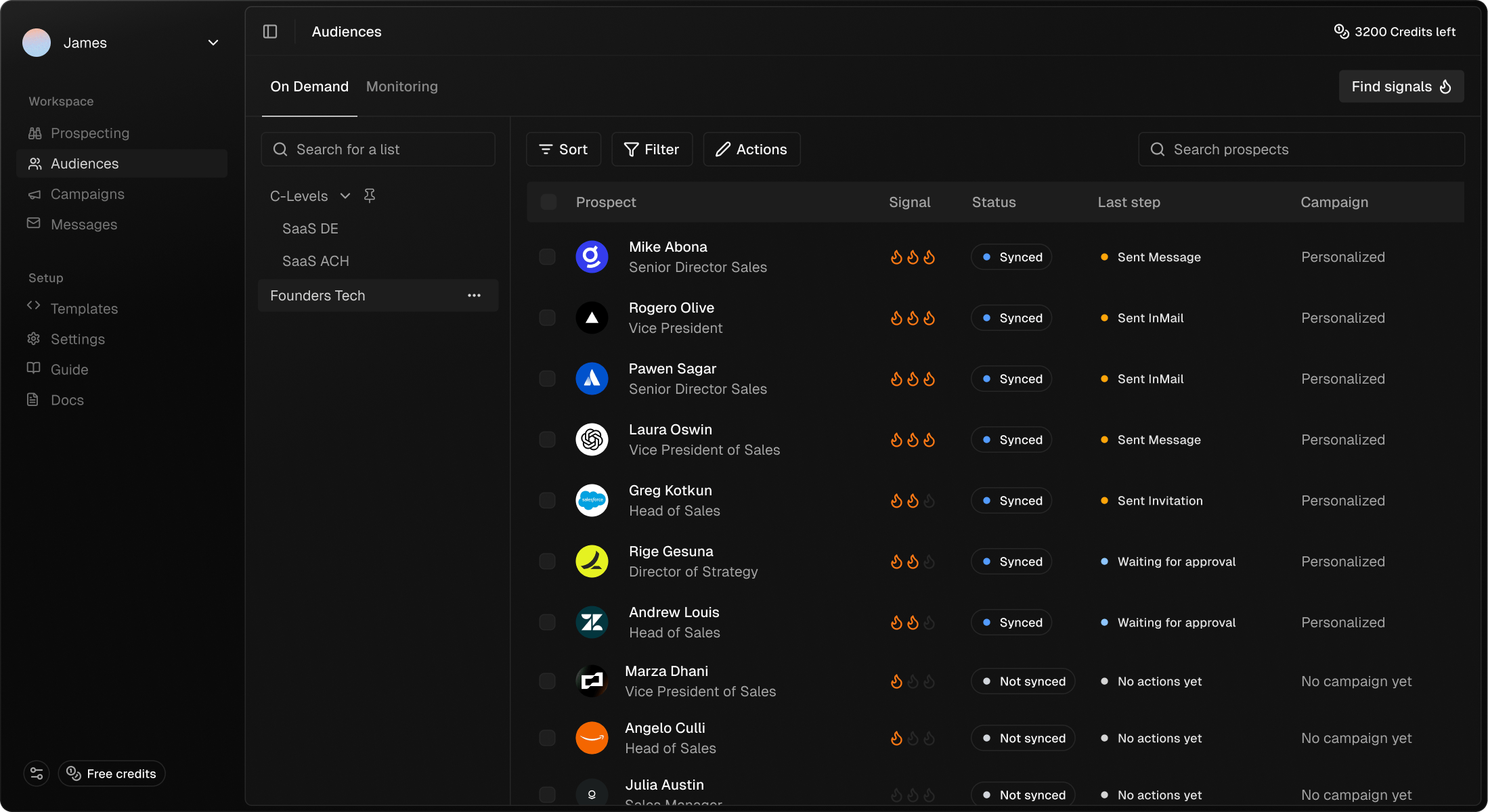Open the Templates section
The width and height of the screenshot is (1488, 812).
[83, 308]
